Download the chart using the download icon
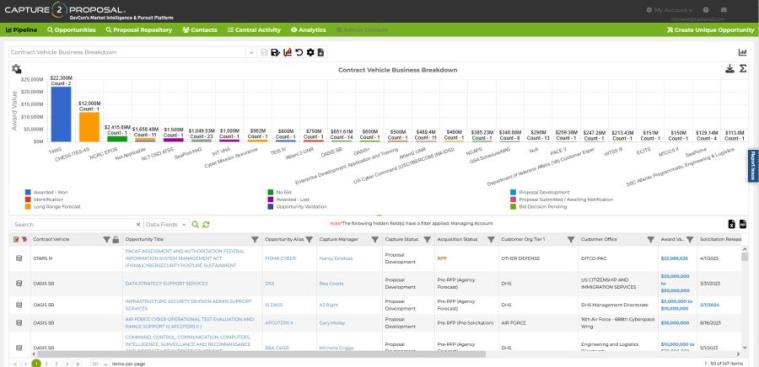This screenshot has height=367, width=759. coord(730,69)
